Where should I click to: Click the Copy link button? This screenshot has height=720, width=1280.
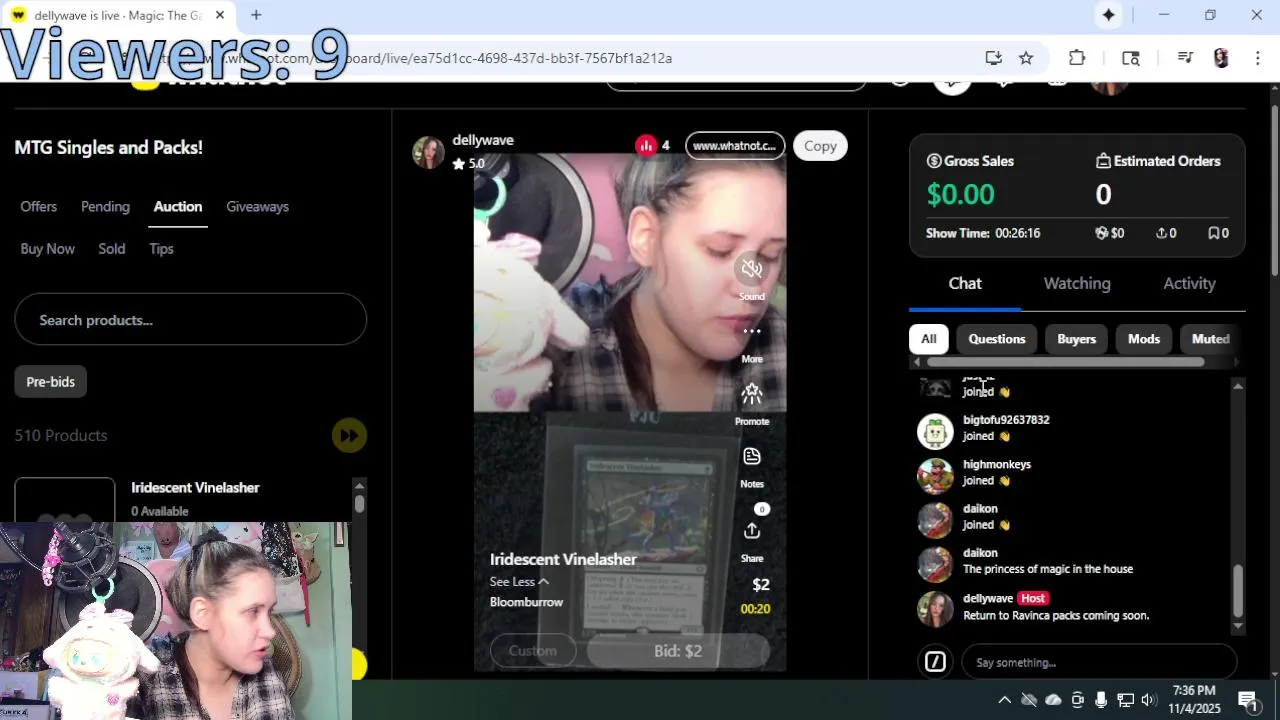click(x=820, y=146)
